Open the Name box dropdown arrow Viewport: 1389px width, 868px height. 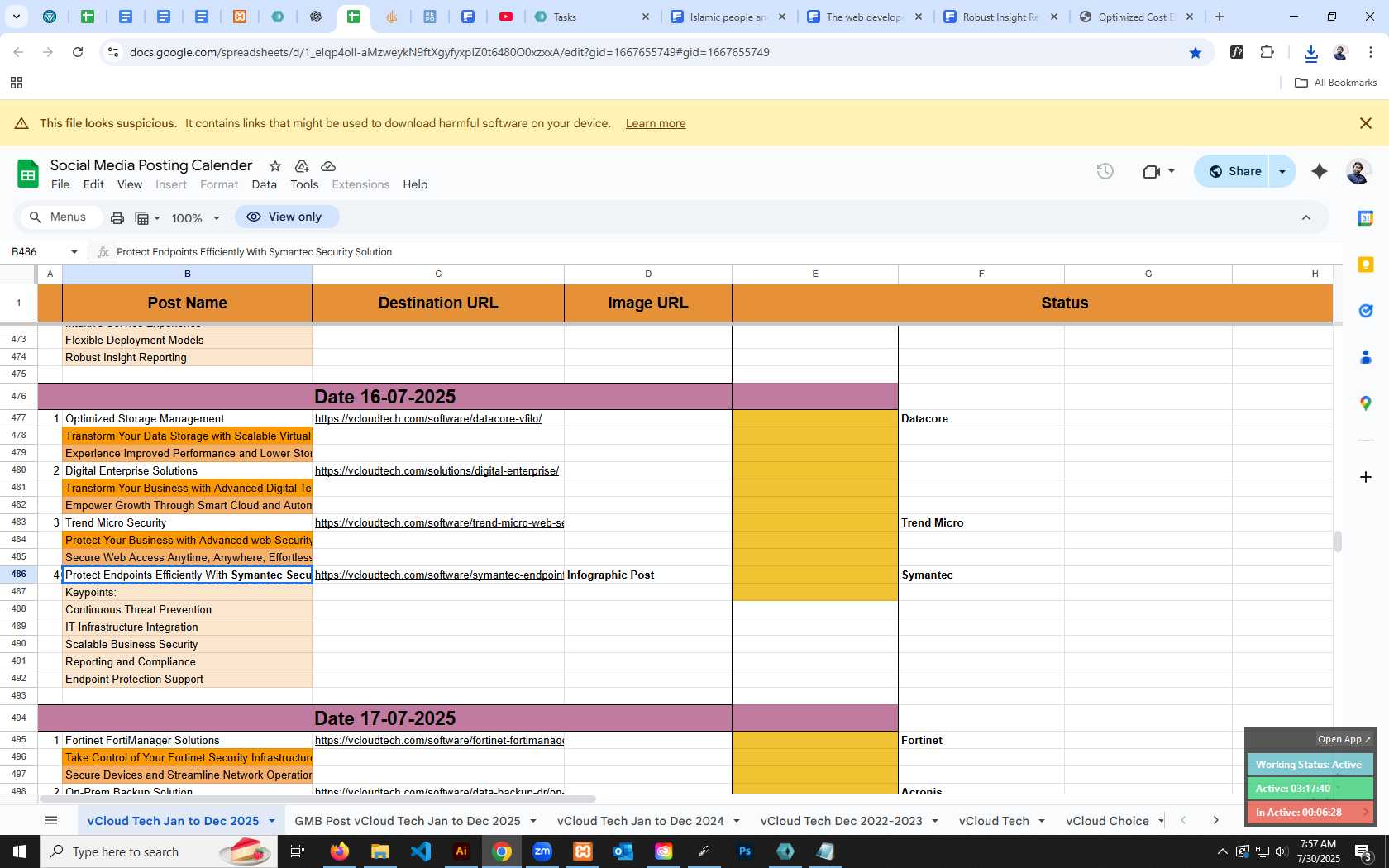[x=74, y=252]
